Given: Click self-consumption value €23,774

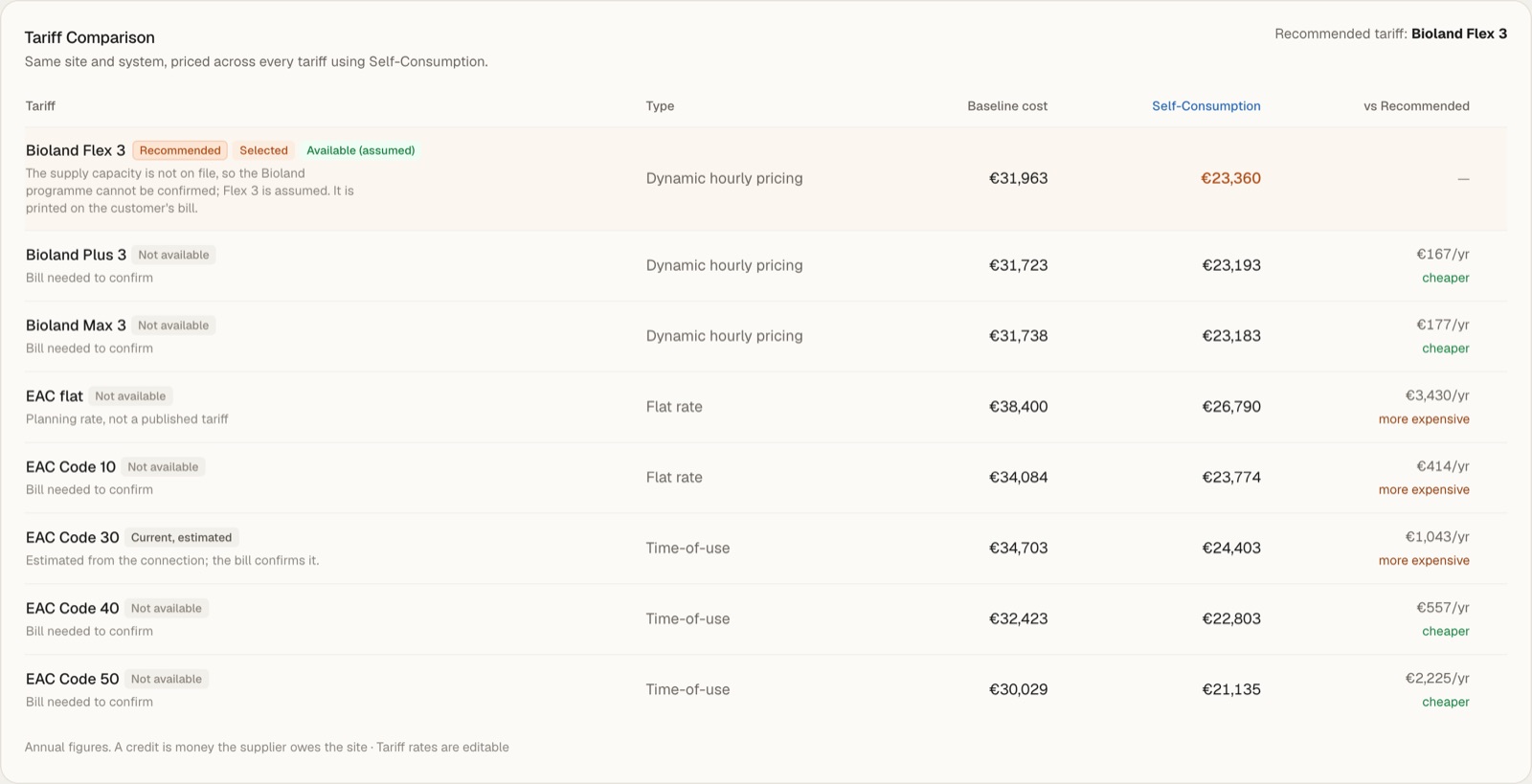Looking at the screenshot, I should (x=1230, y=478).
